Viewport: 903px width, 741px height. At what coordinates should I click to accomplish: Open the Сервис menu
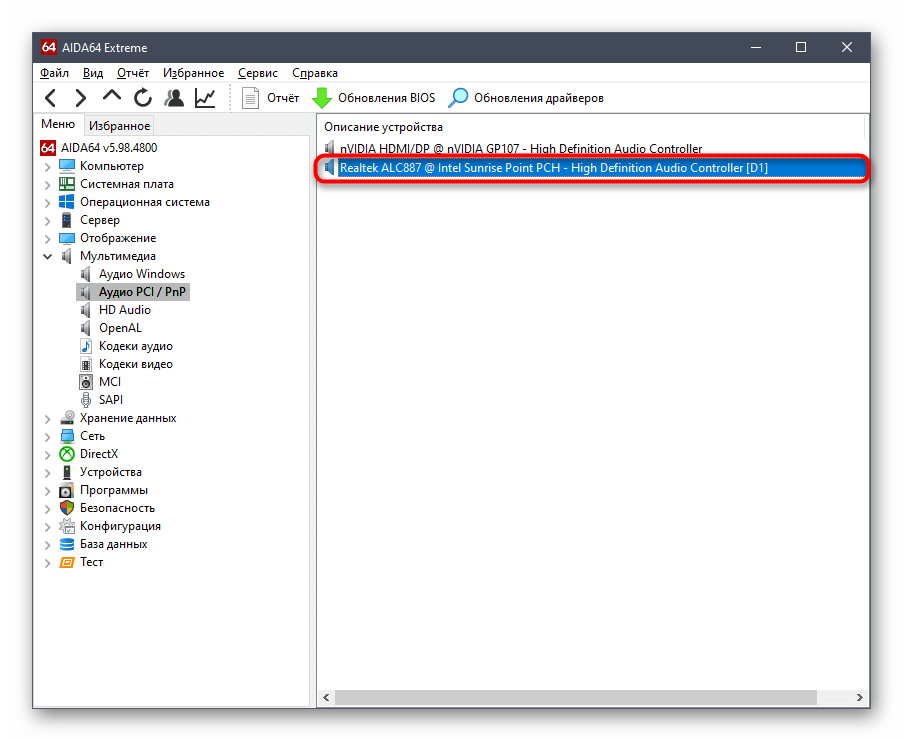258,73
